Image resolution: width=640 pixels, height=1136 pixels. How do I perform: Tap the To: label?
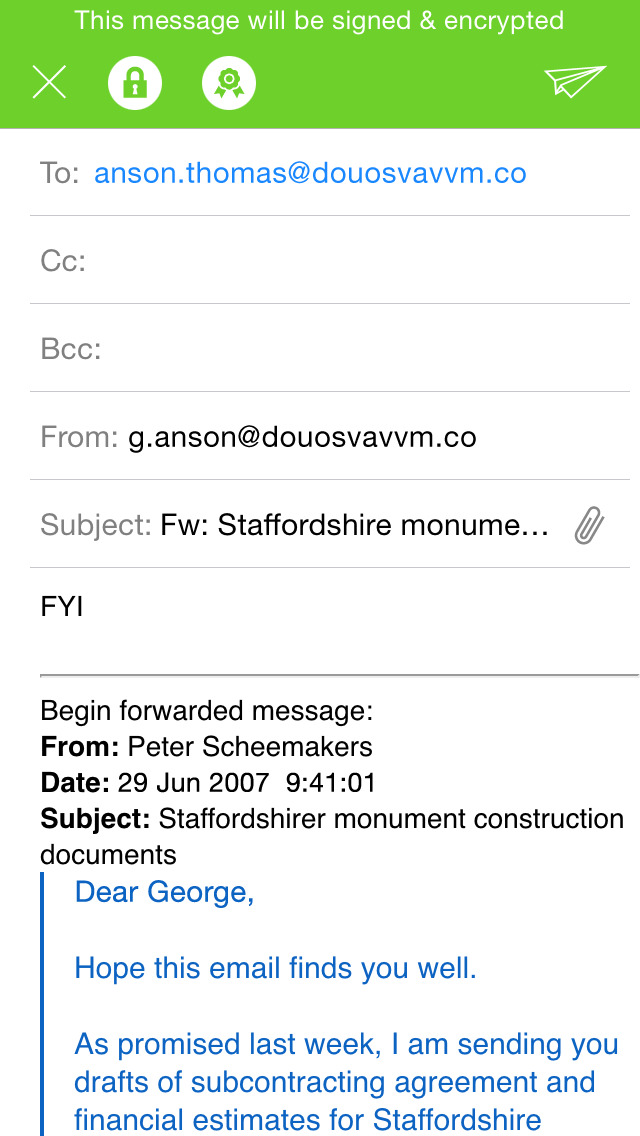coord(59,173)
